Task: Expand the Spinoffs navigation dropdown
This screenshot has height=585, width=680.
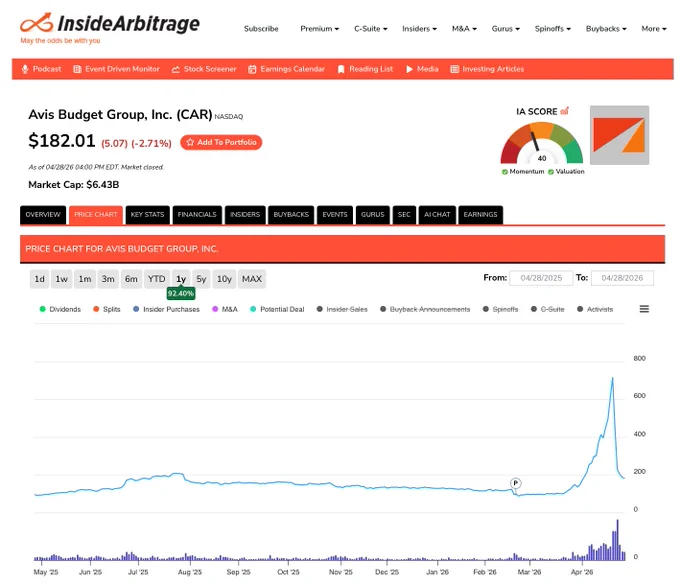Action: (x=552, y=29)
